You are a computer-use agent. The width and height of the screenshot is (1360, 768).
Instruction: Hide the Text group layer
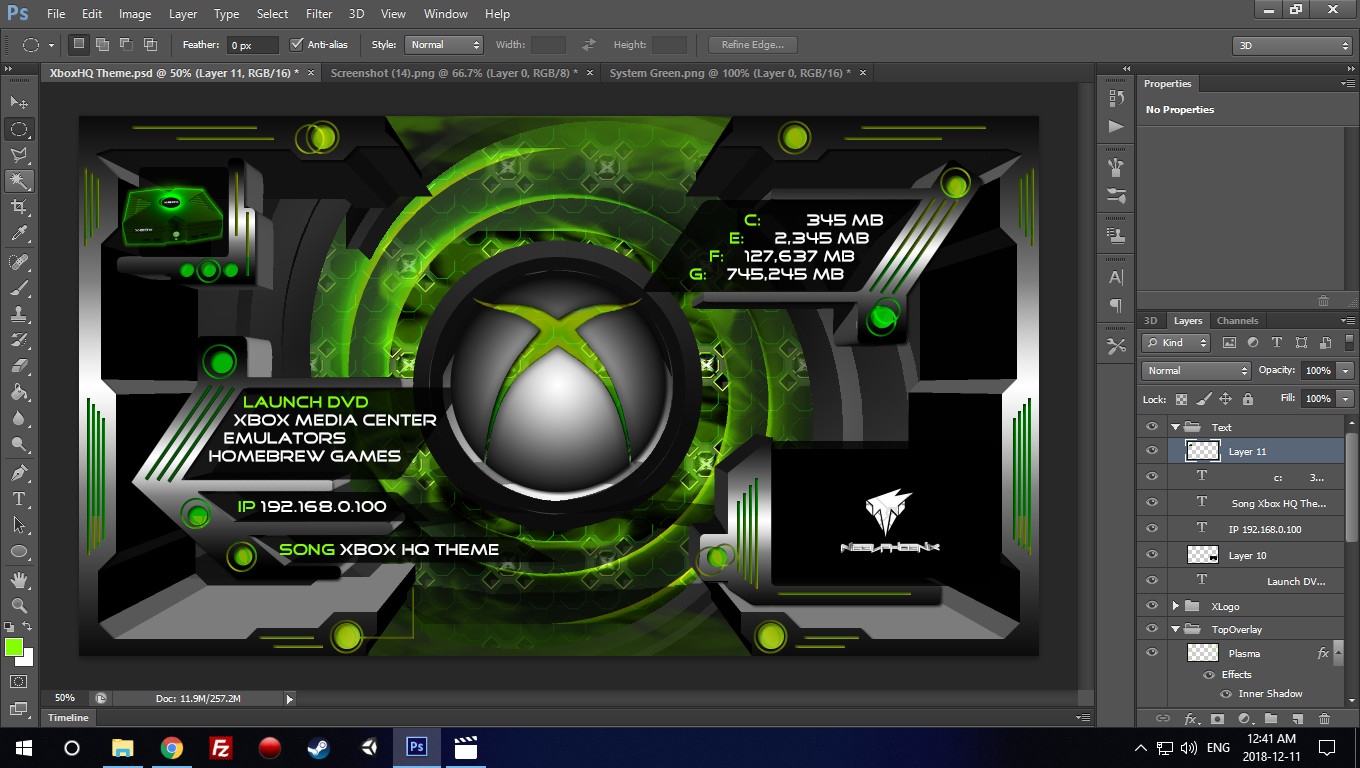point(1152,426)
